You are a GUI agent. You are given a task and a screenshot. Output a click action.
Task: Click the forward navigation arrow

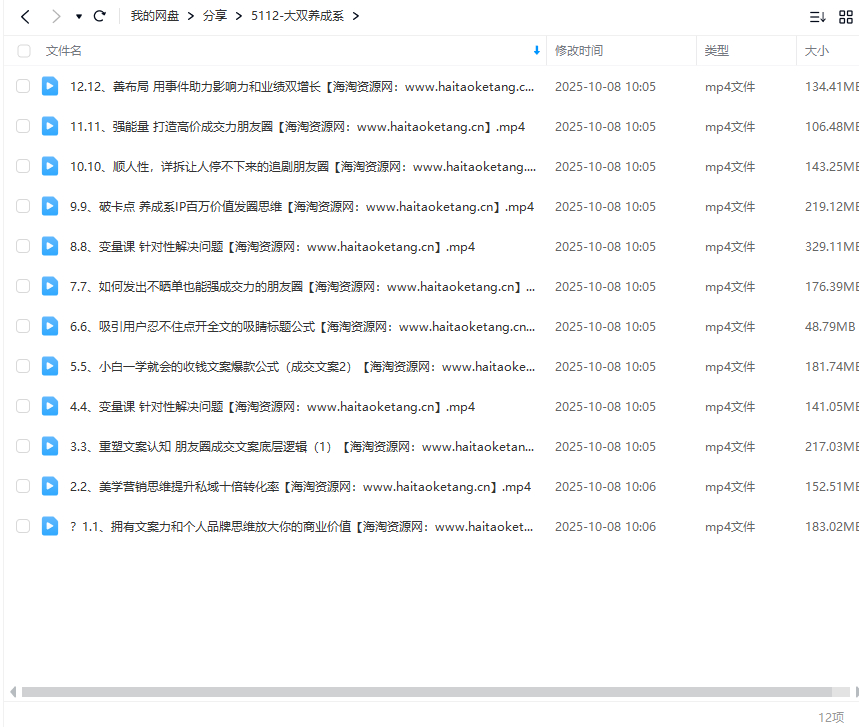tap(56, 16)
